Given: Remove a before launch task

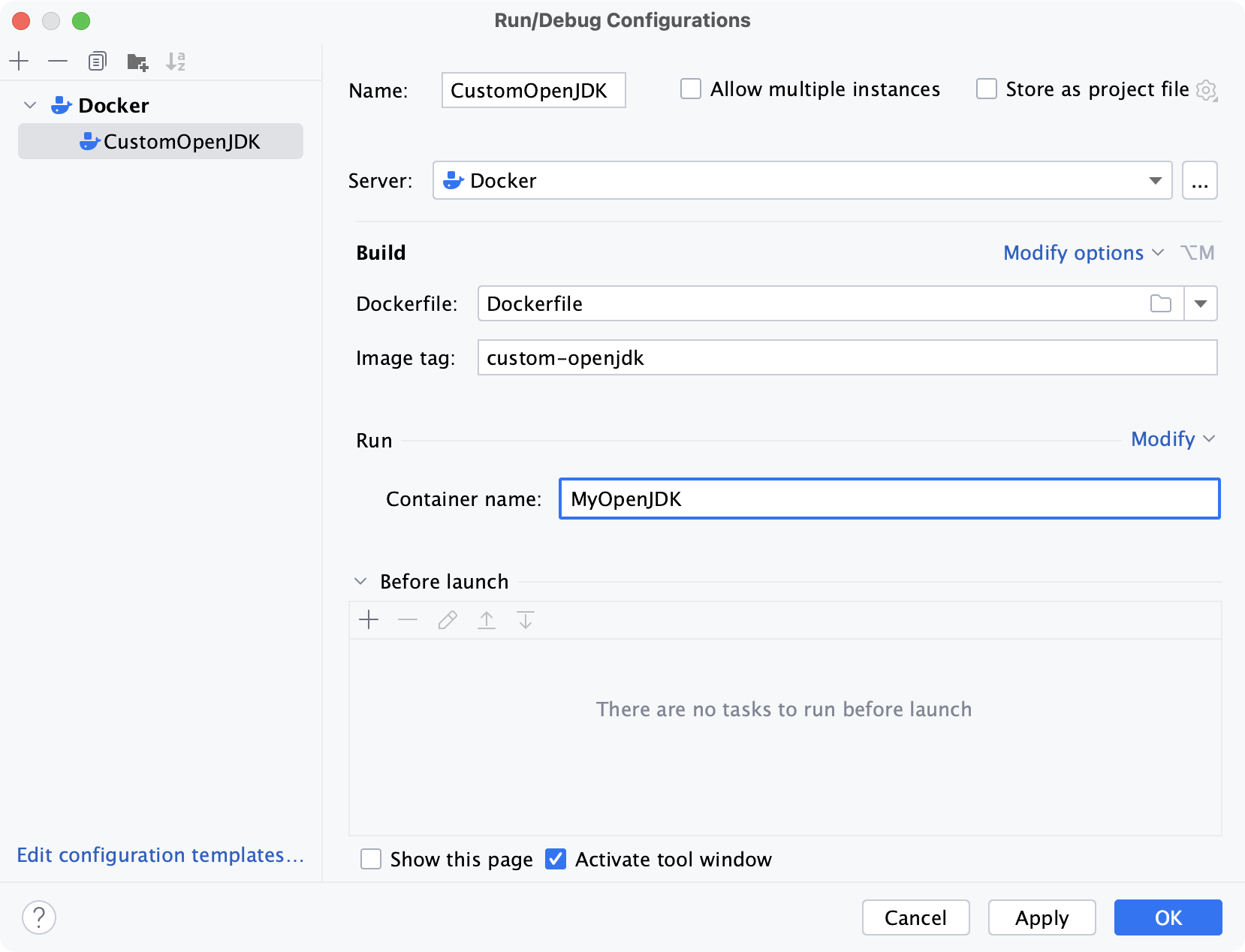Looking at the screenshot, I should coord(408,620).
